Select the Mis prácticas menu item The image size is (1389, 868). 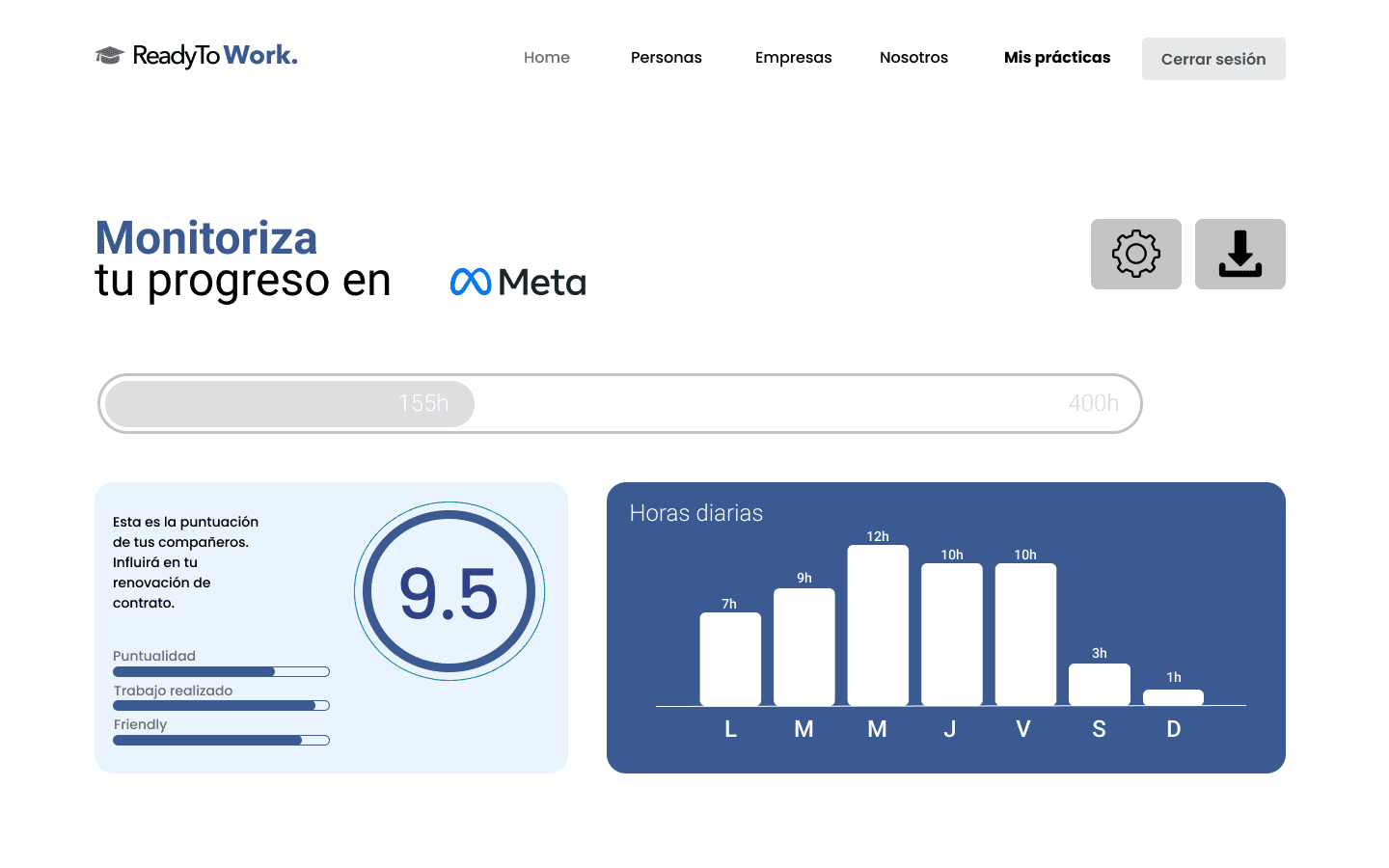[x=1057, y=58]
